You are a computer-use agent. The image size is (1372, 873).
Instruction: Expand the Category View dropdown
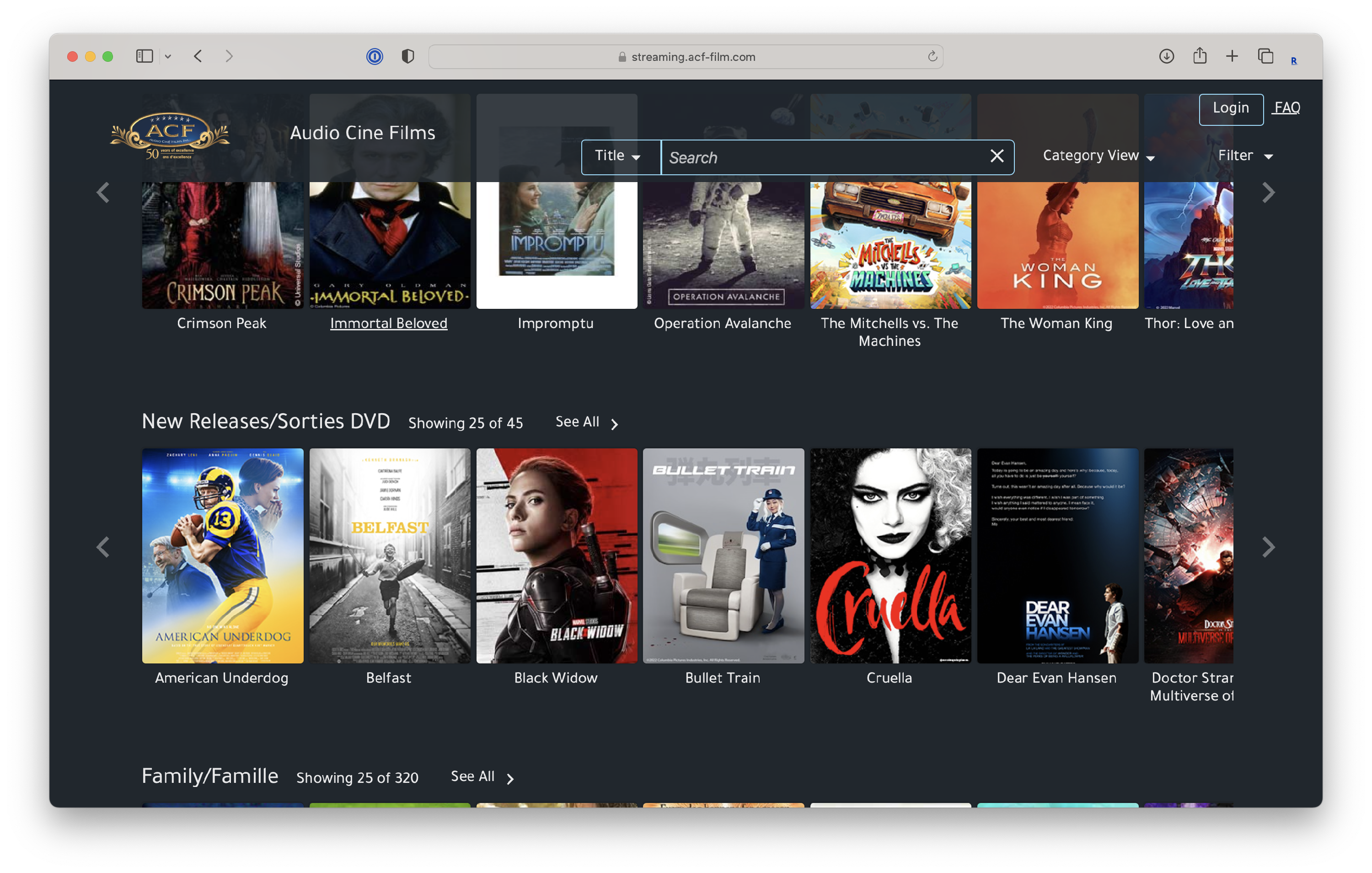pos(1099,156)
